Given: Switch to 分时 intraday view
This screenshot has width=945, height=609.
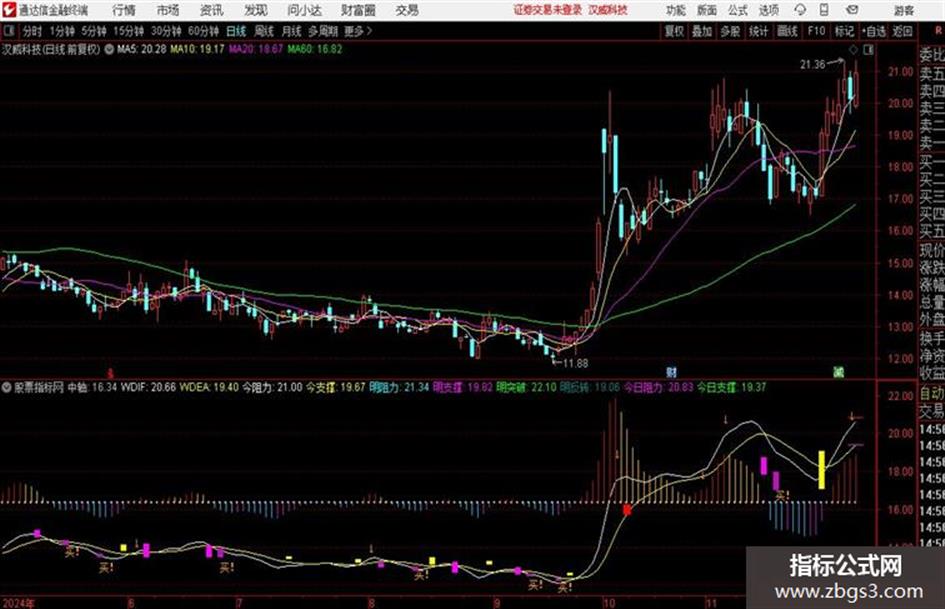Looking at the screenshot, I should coord(32,31).
